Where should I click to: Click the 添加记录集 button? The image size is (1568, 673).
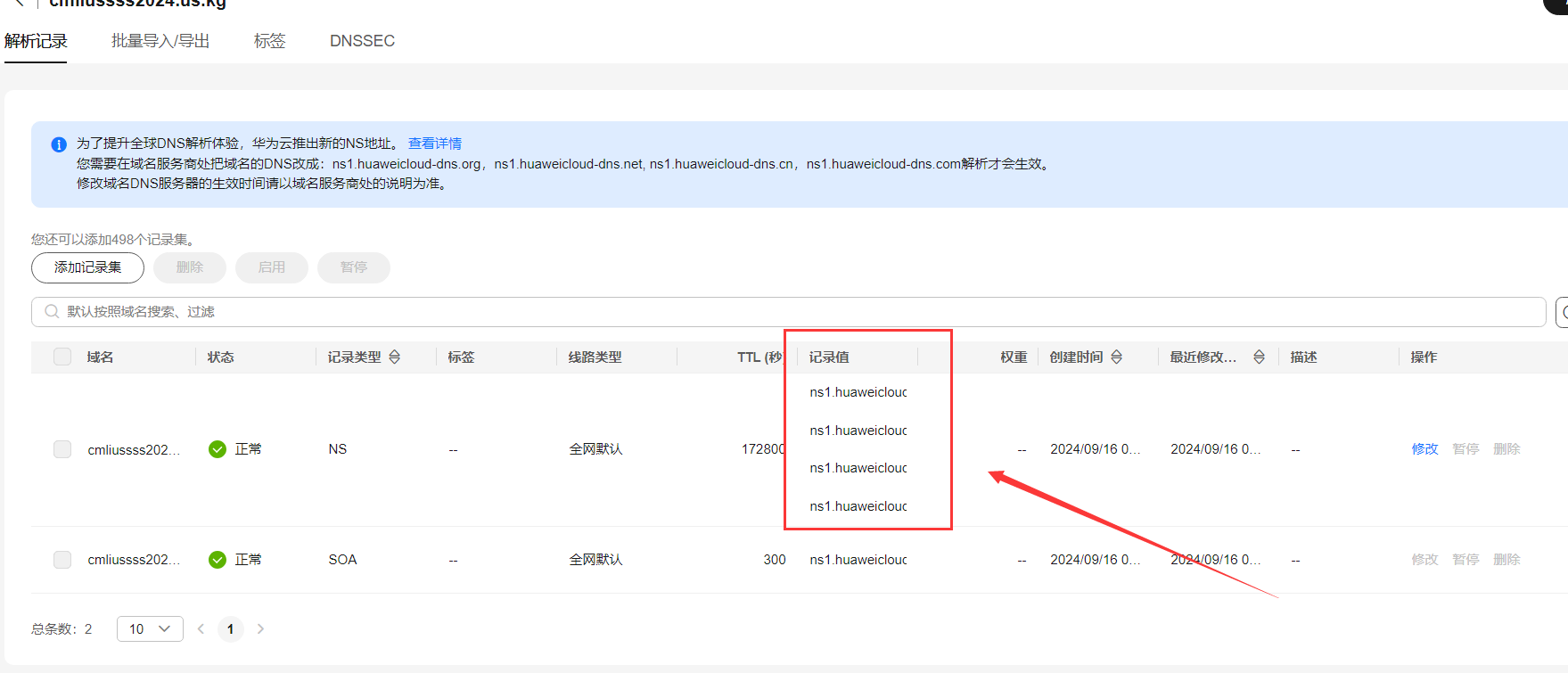tap(87, 267)
